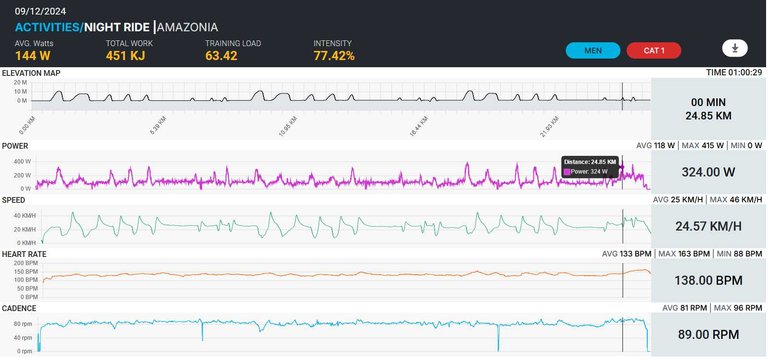Click the TRAINING LOAD label
Screen dimensions: 768x362
coord(233,43)
